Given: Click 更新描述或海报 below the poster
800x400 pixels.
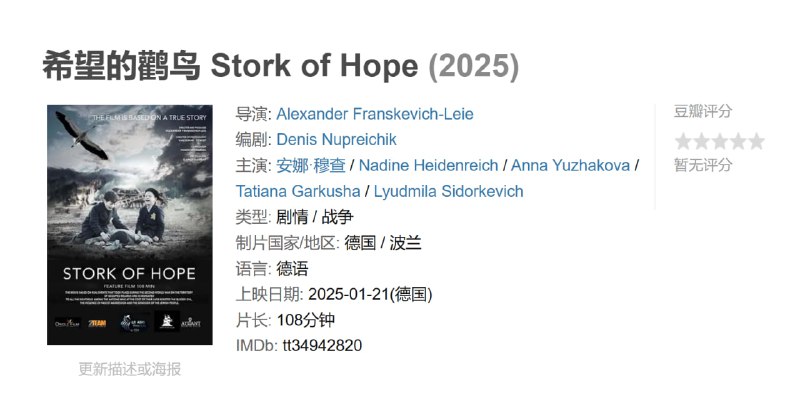Looking at the screenshot, I should (x=130, y=369).
